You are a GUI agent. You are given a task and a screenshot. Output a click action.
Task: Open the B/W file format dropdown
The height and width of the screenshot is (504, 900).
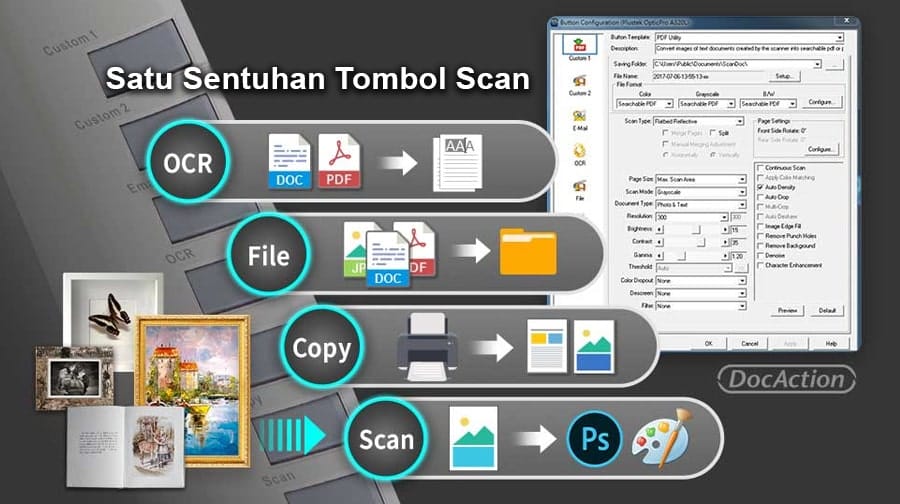point(793,104)
